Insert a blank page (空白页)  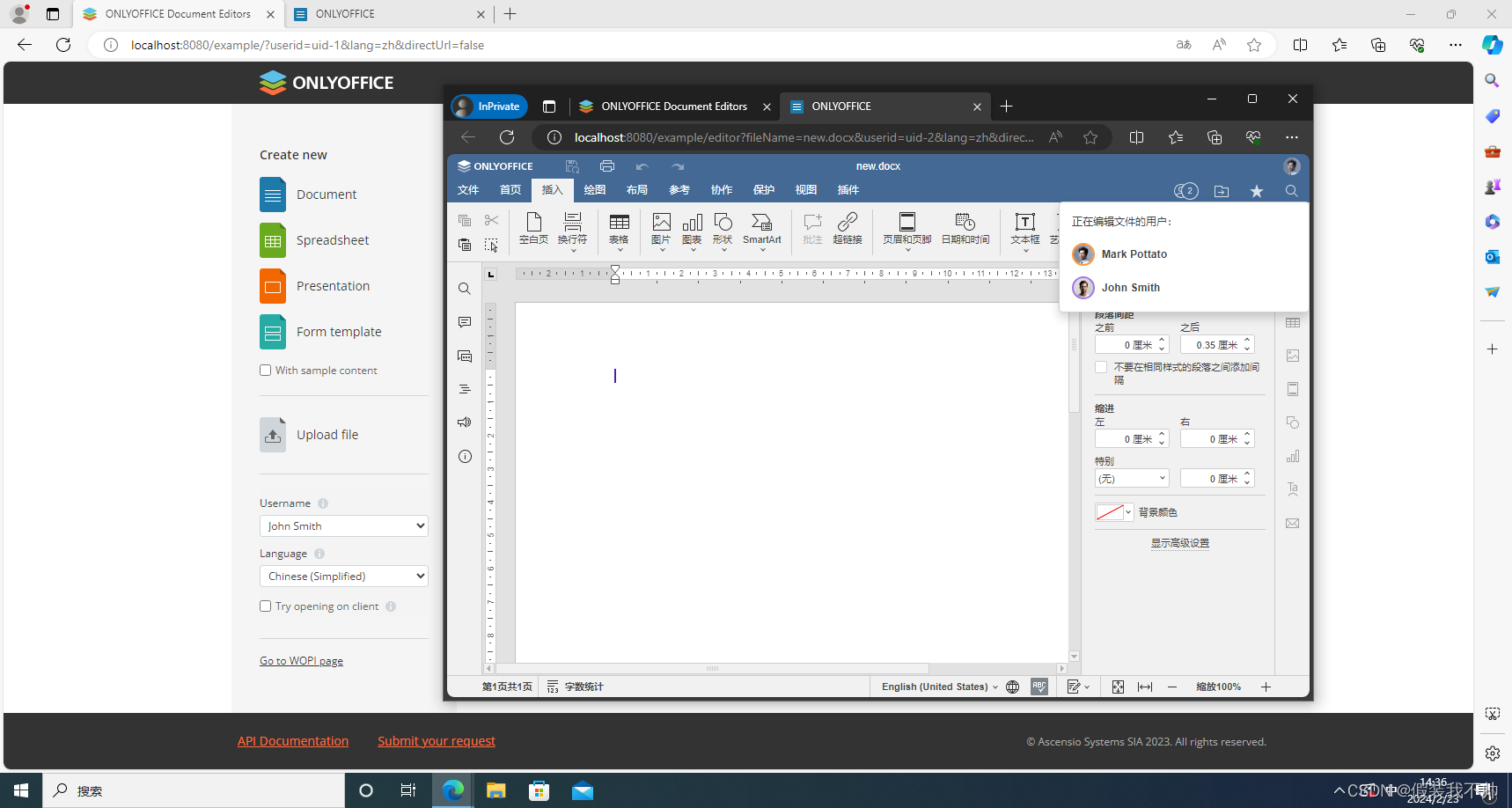pos(533,228)
